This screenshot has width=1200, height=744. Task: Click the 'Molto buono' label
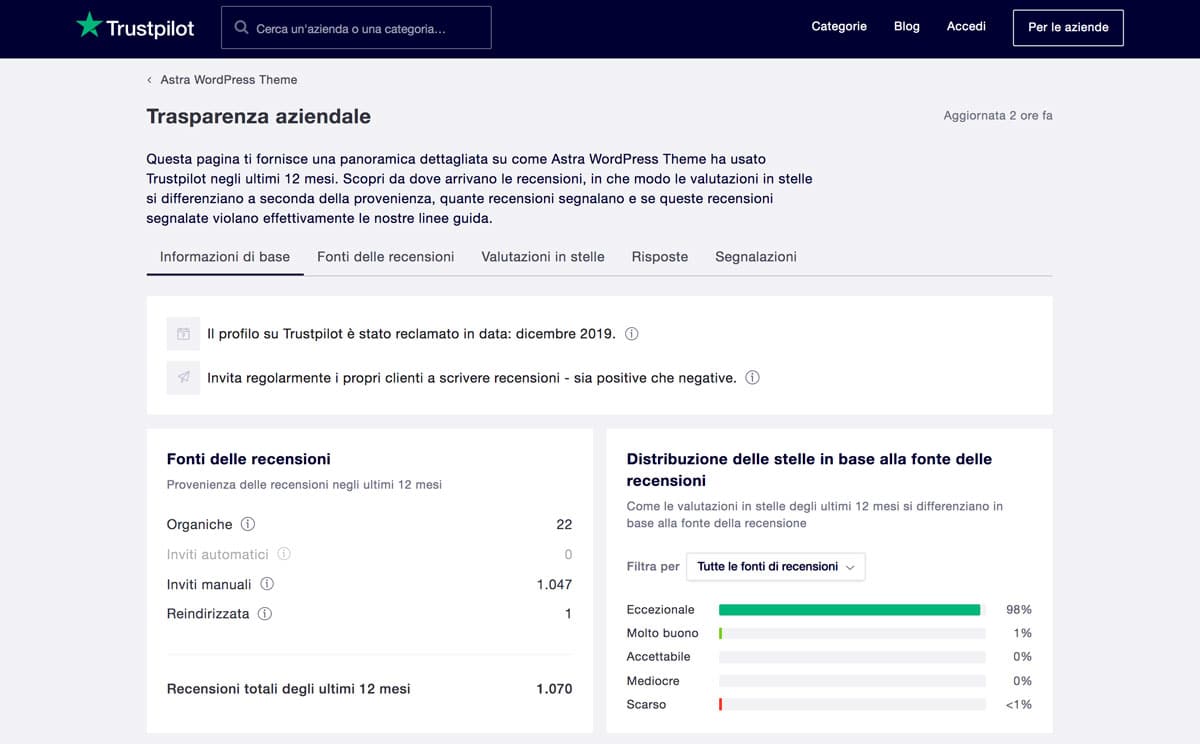(x=662, y=634)
